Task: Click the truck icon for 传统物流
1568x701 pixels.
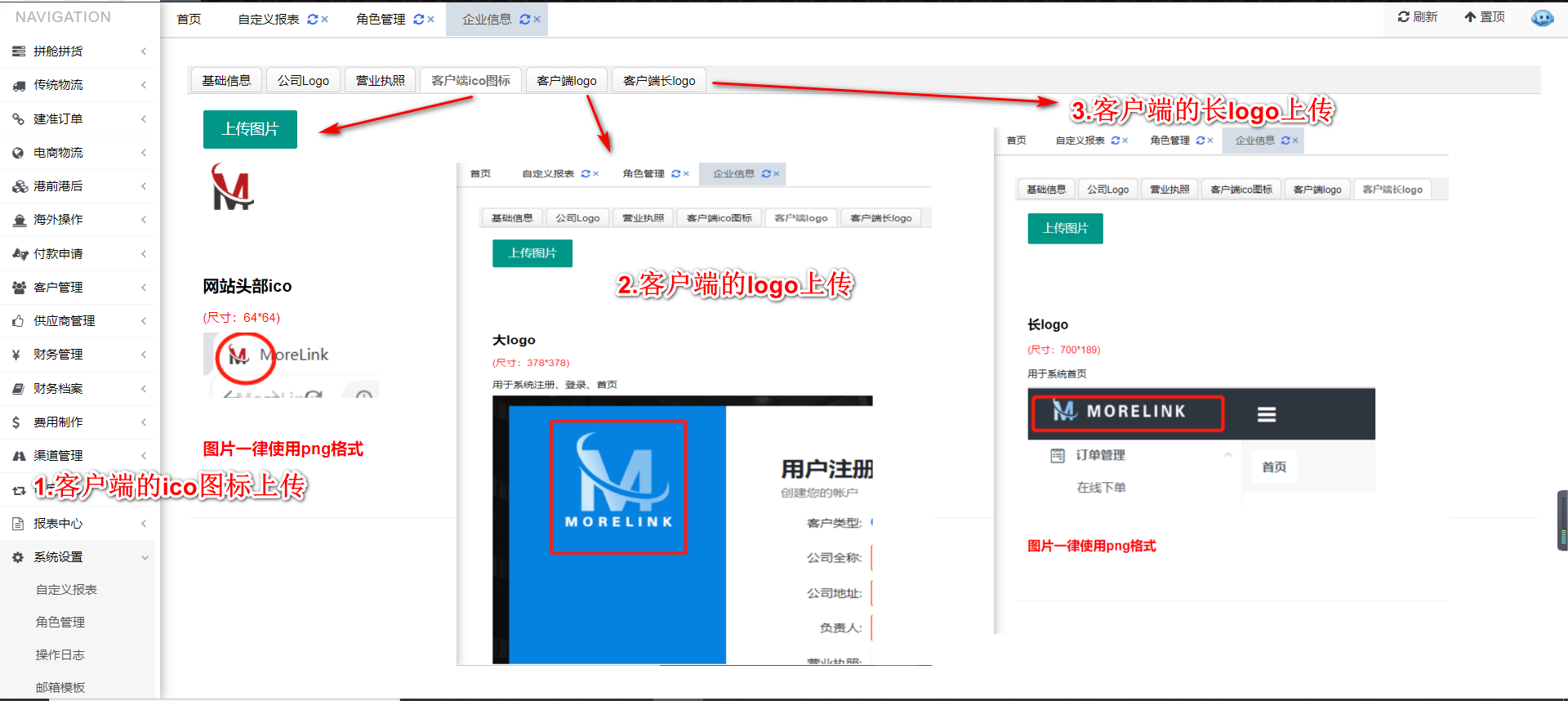Action: pos(19,85)
